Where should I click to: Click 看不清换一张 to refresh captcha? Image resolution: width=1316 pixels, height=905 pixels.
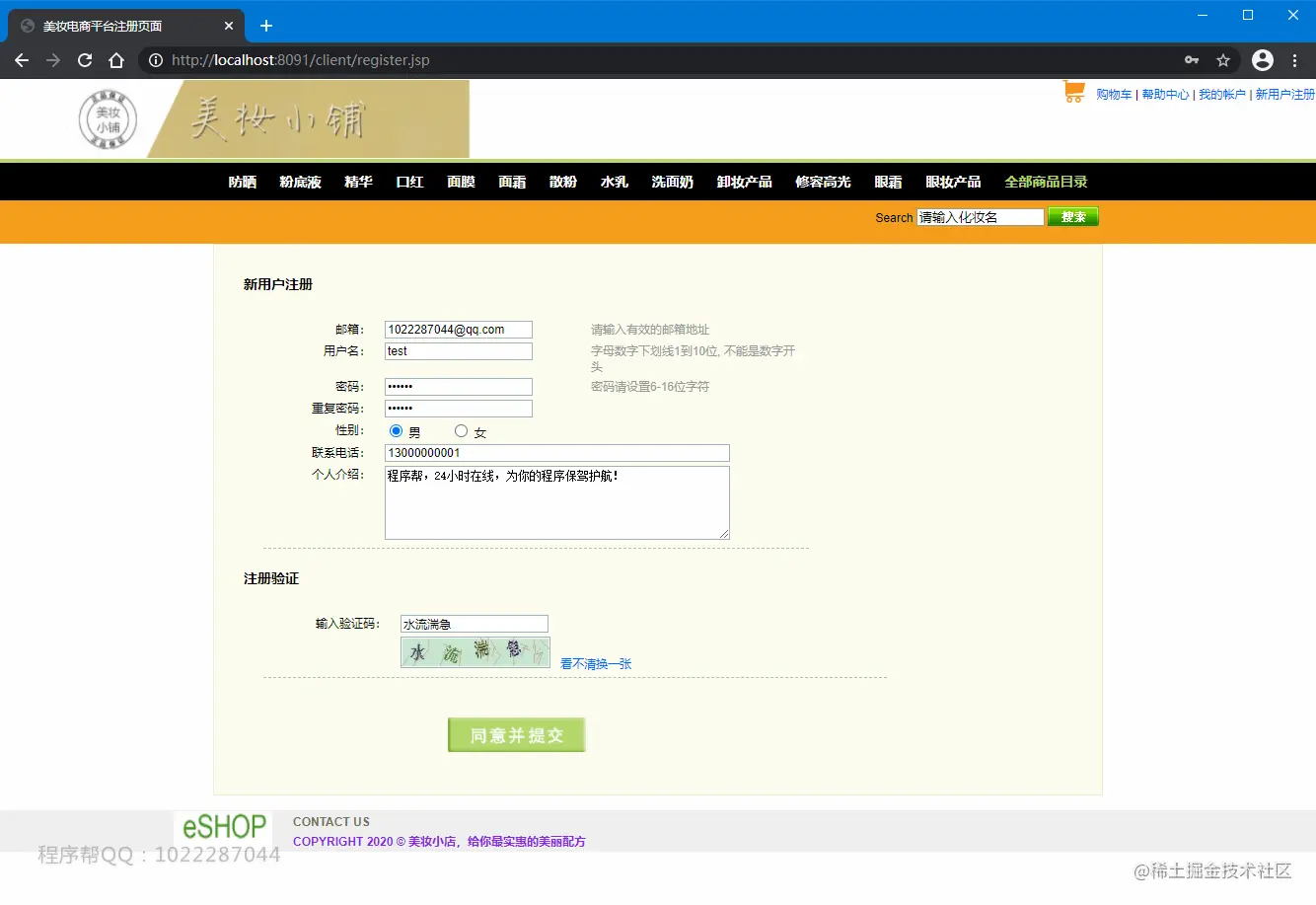(596, 664)
